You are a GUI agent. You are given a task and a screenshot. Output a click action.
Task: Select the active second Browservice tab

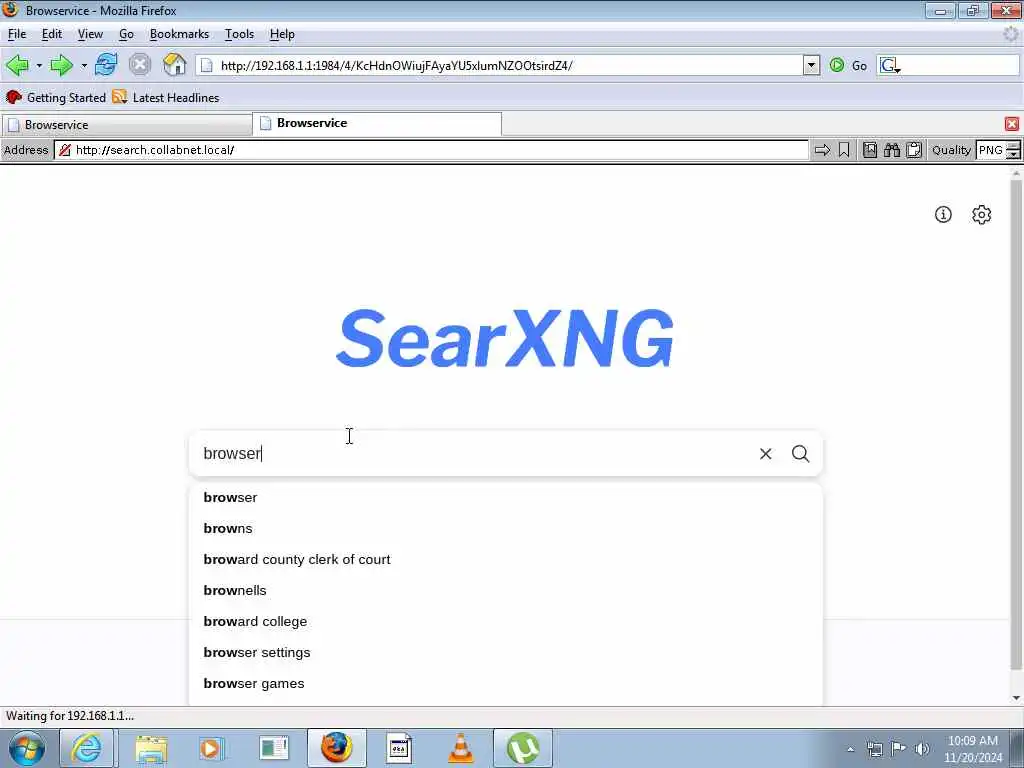click(x=377, y=123)
